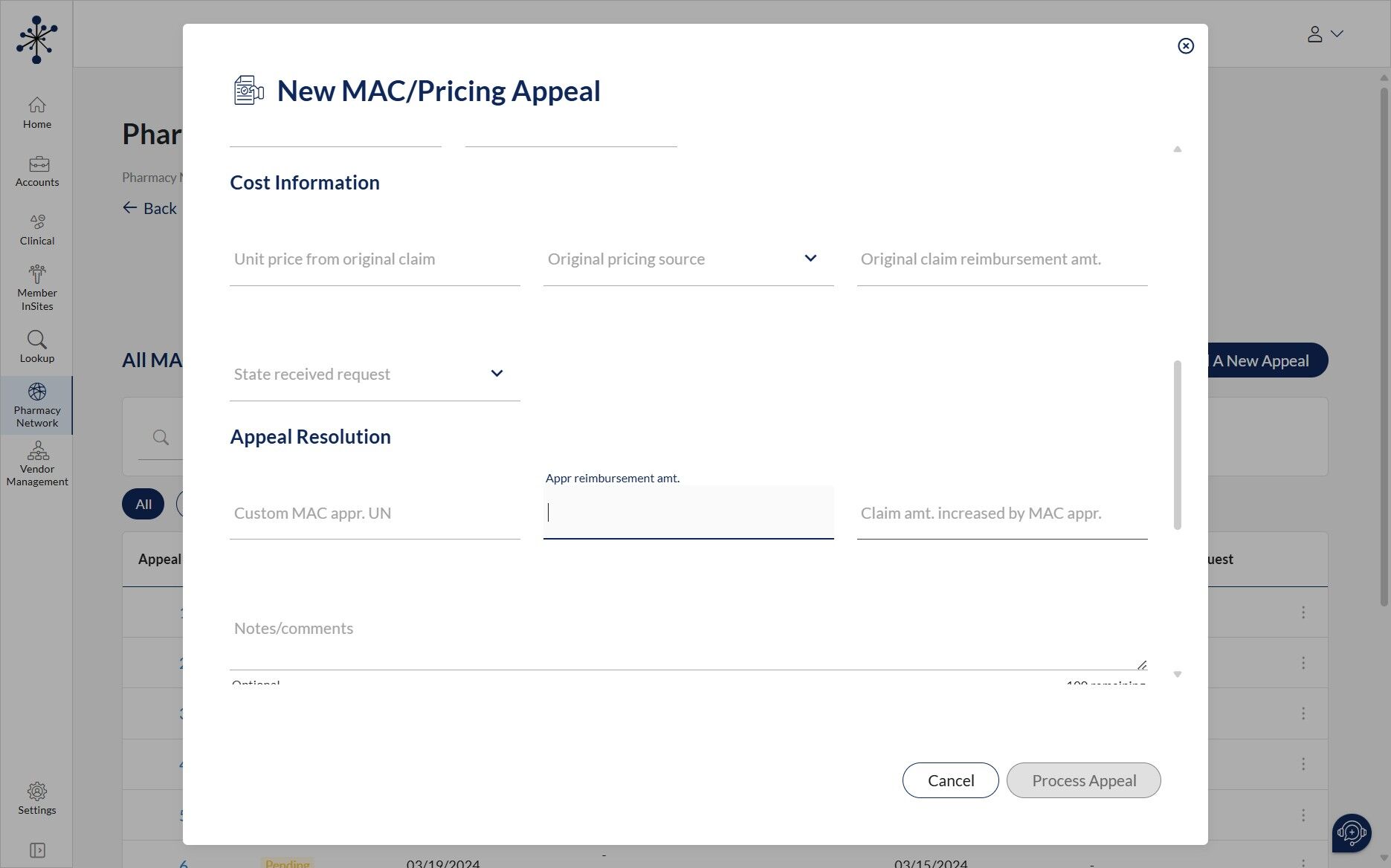Screen dimensions: 1391x868
Task: Open the user profile menu
Action: (x=1325, y=34)
